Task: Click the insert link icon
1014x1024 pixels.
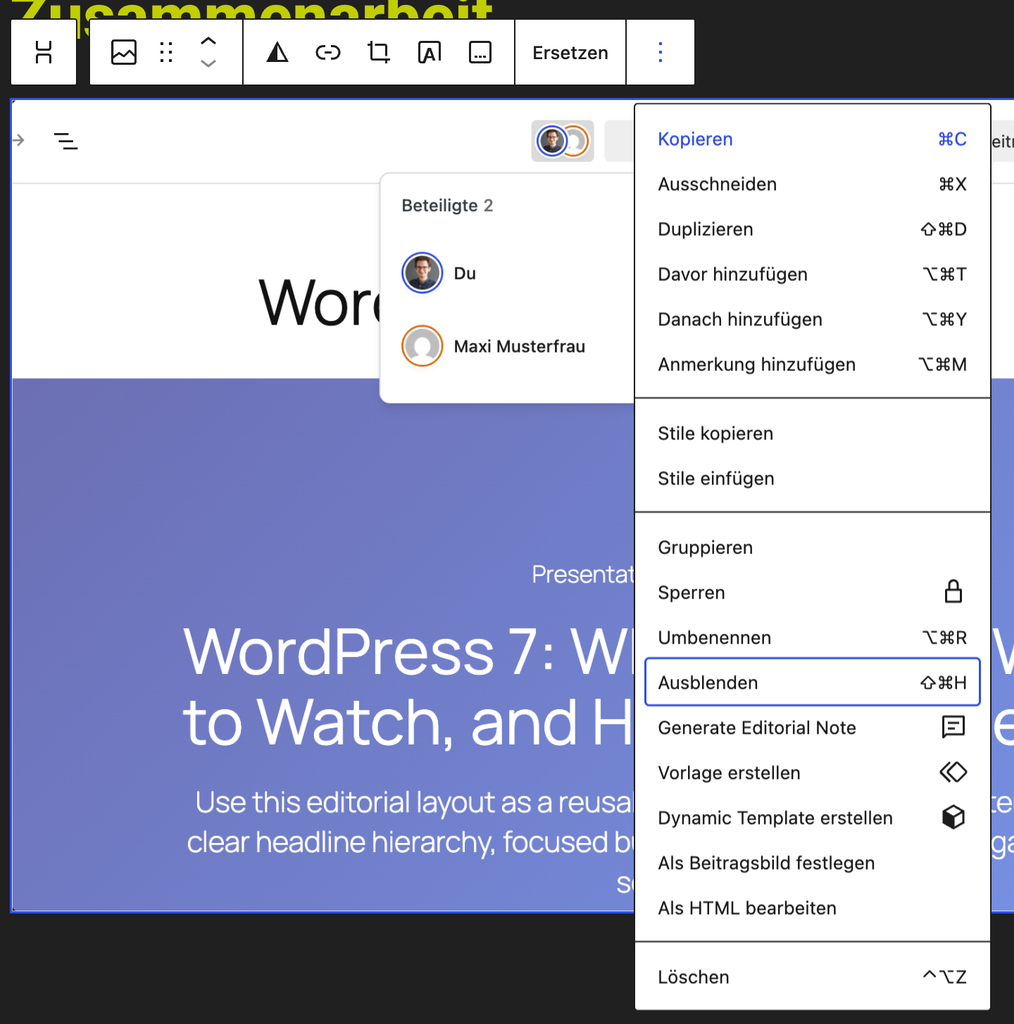Action: tap(328, 52)
